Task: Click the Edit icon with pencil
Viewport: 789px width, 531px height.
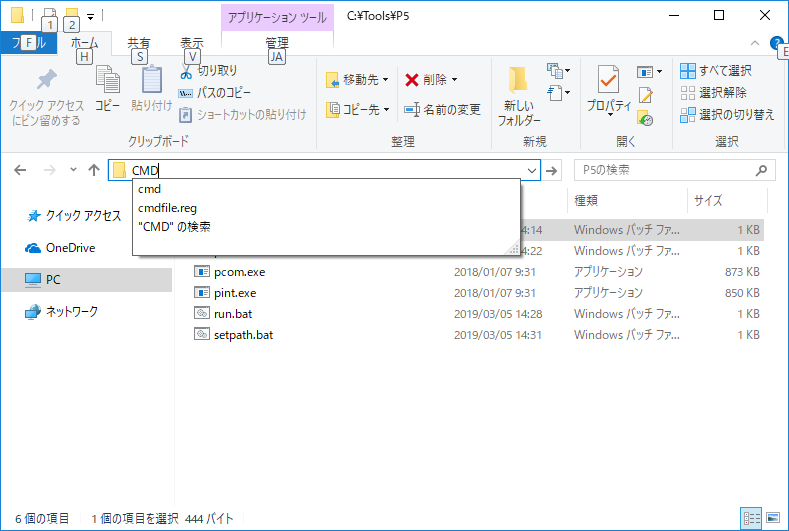Action: tap(645, 95)
